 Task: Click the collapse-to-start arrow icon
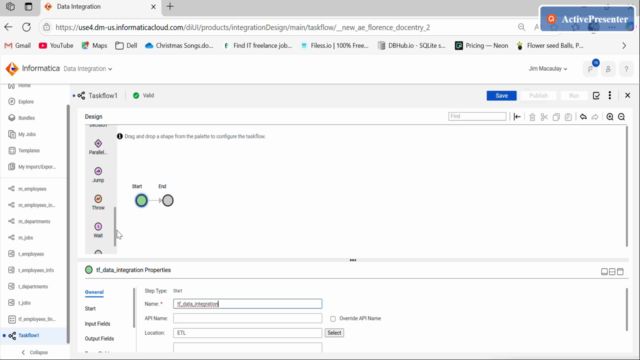(517, 117)
